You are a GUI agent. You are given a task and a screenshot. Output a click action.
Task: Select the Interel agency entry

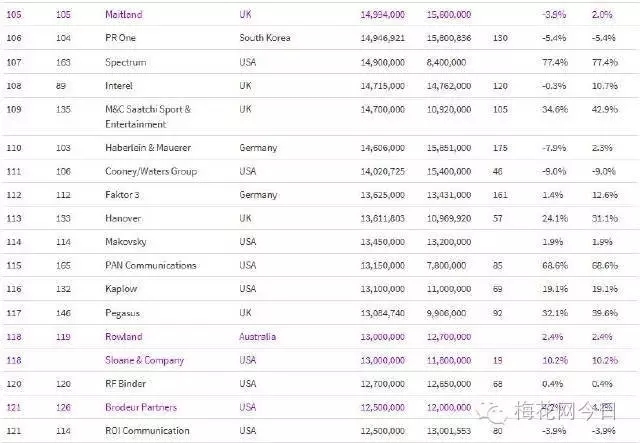119,86
